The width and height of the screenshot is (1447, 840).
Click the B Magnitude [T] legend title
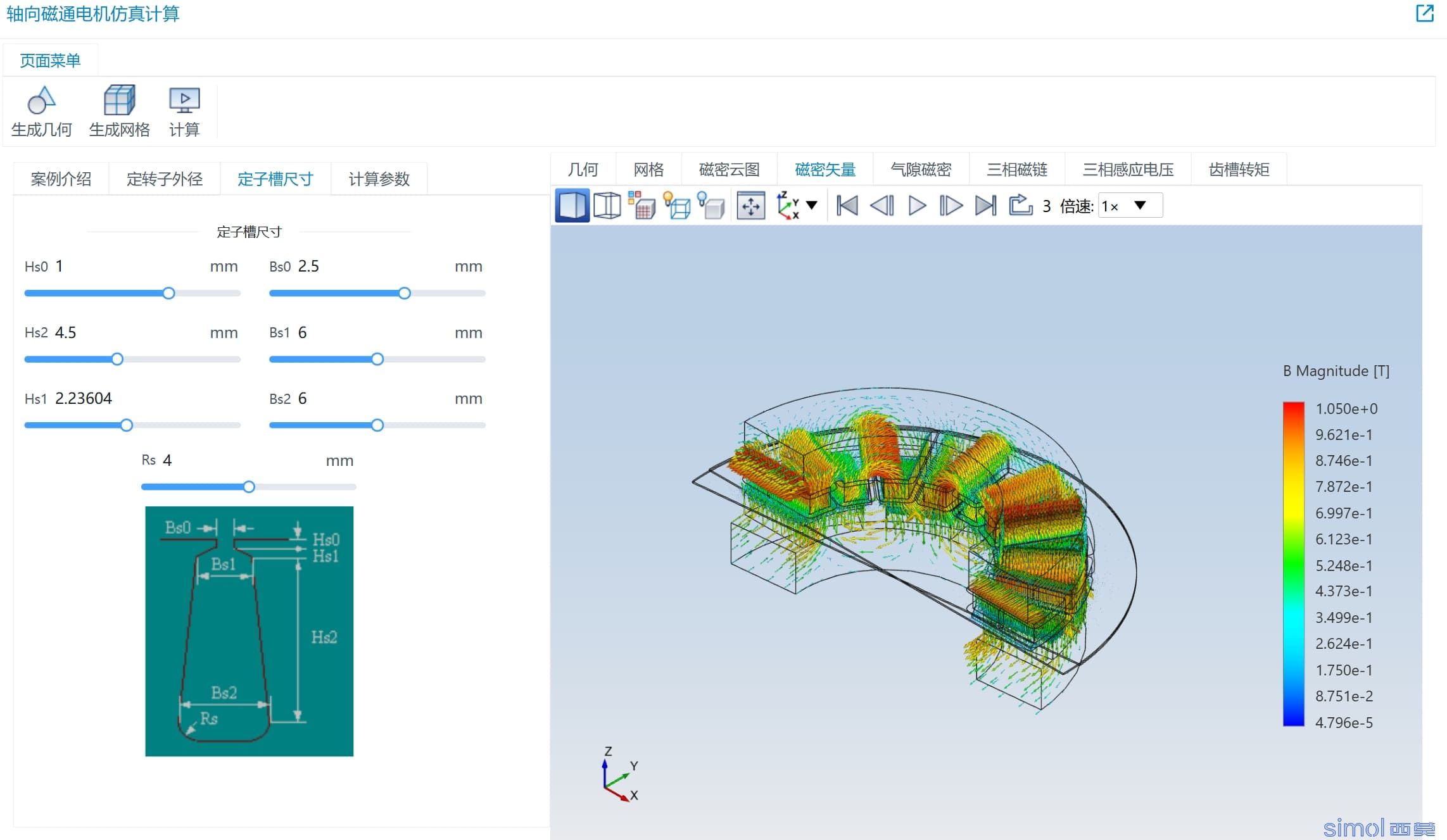click(1336, 371)
